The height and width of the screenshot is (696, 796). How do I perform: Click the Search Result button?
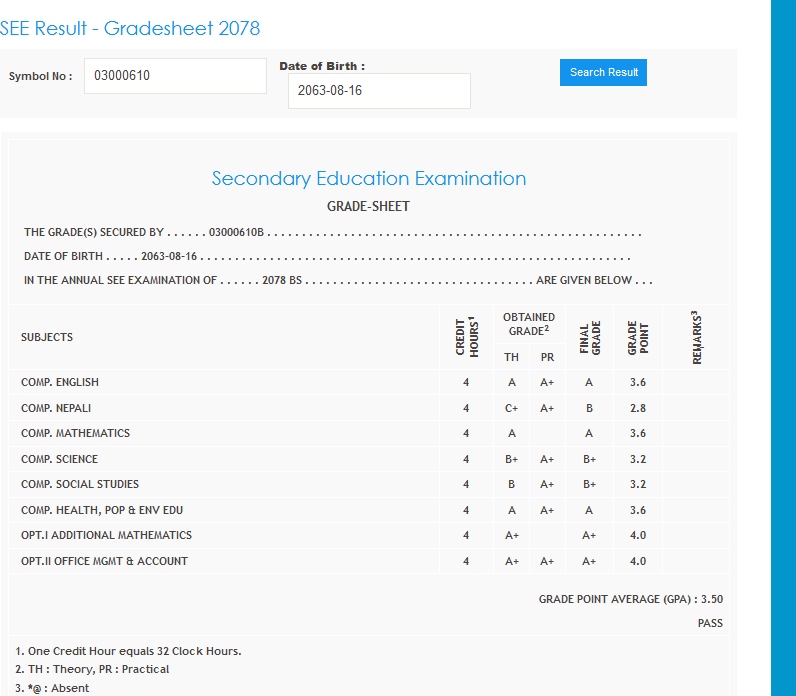click(x=603, y=72)
